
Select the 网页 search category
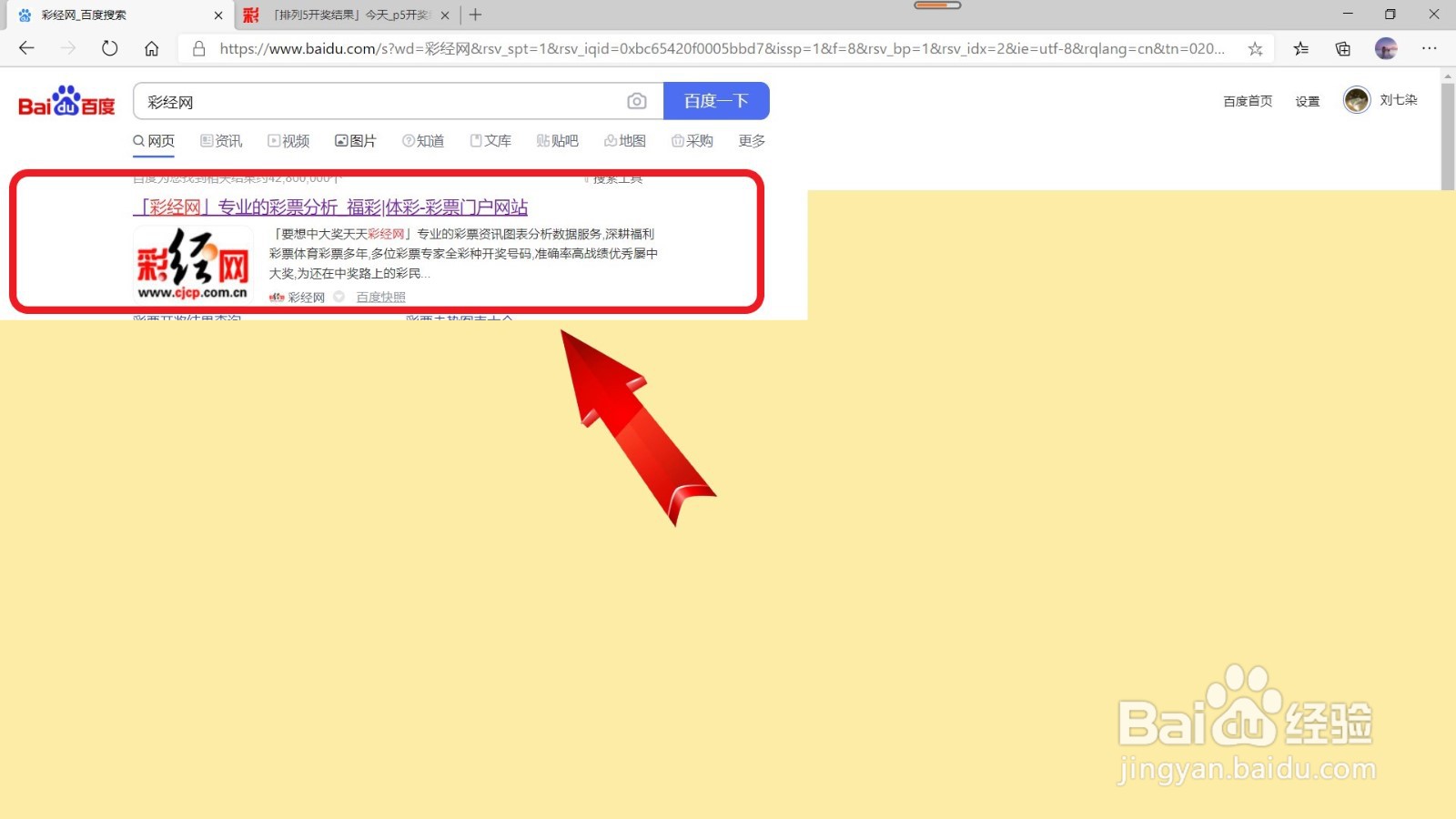[154, 141]
